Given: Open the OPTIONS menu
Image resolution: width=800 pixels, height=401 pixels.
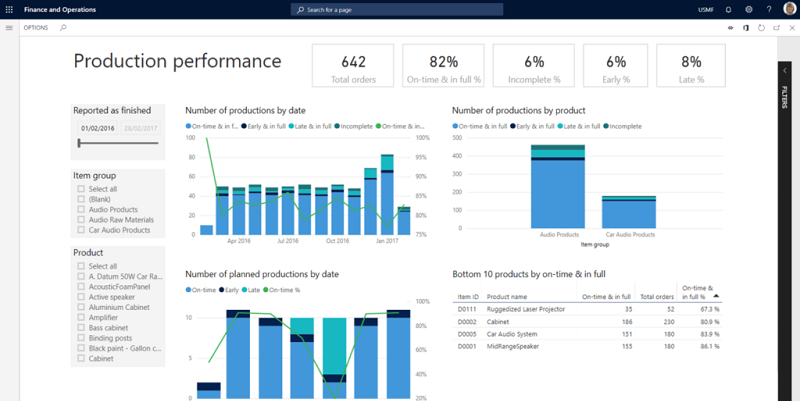Looking at the screenshot, I should pyautogui.click(x=35, y=27).
